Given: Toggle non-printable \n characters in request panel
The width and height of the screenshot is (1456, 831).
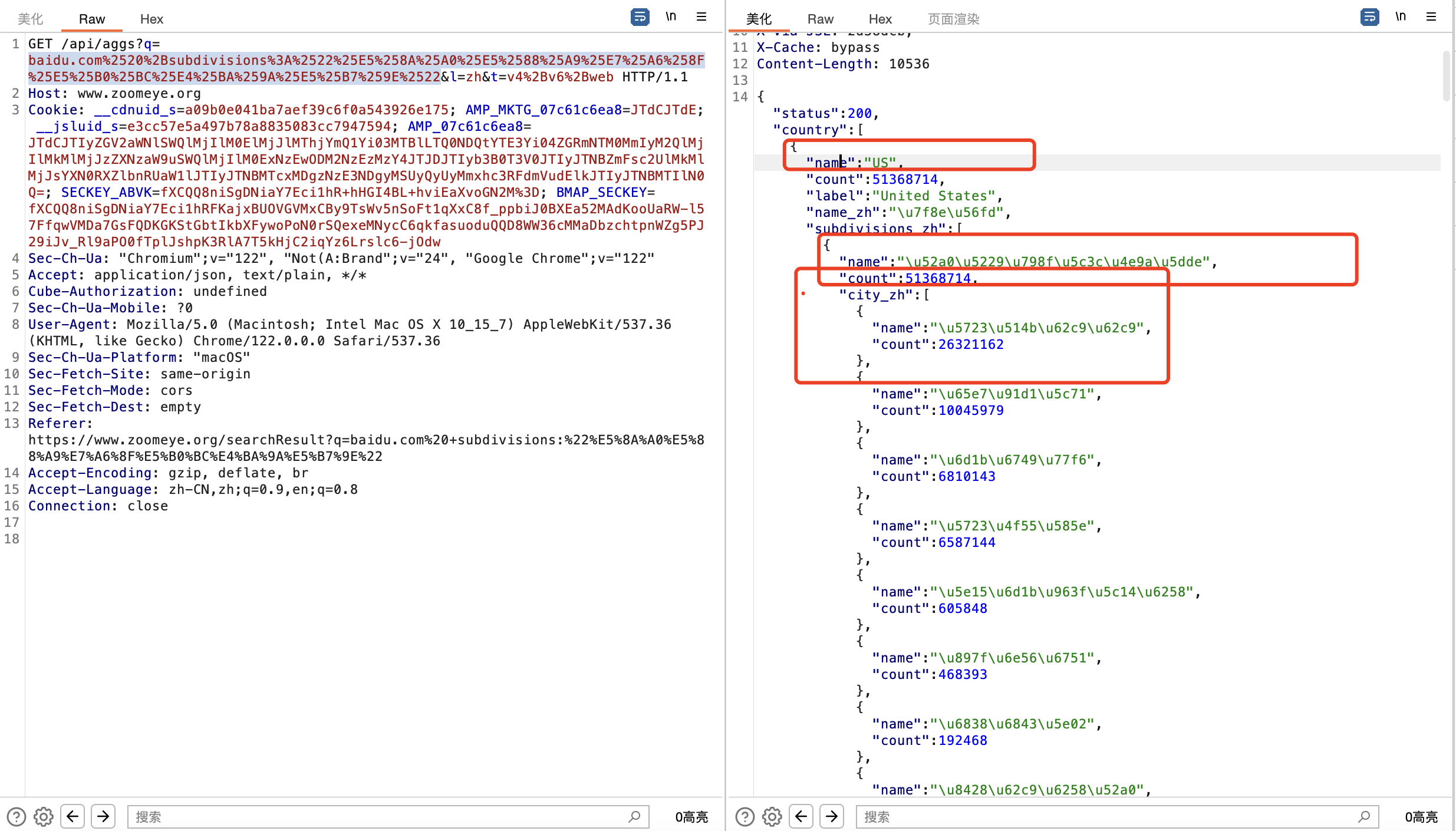Looking at the screenshot, I should point(671,17).
